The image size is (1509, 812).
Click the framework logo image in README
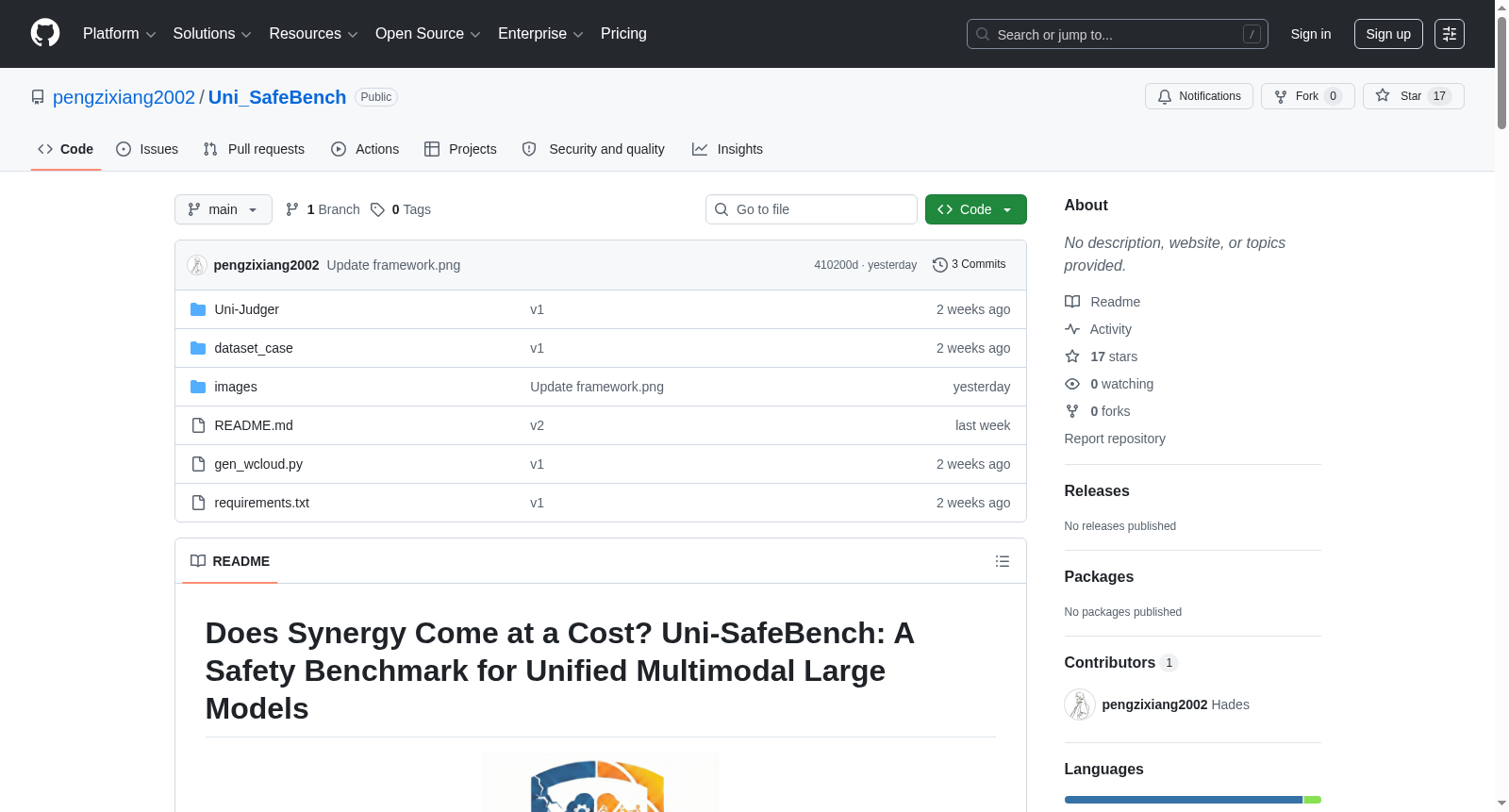601,782
